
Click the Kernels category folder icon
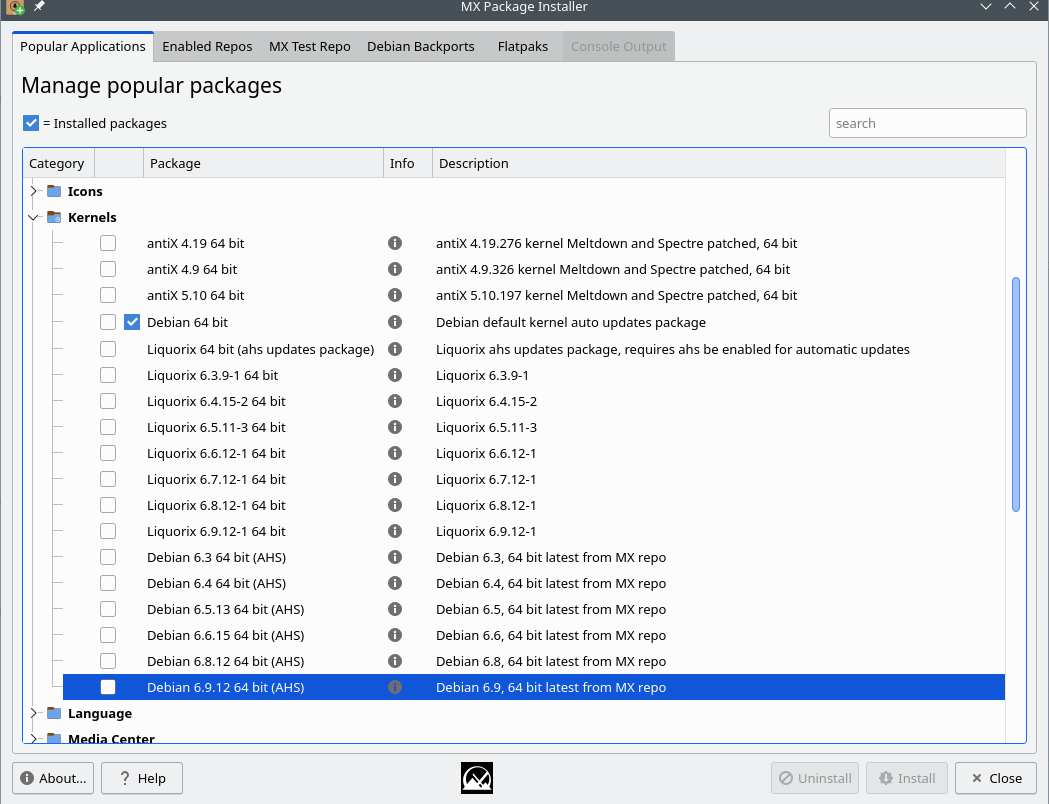[x=54, y=217]
